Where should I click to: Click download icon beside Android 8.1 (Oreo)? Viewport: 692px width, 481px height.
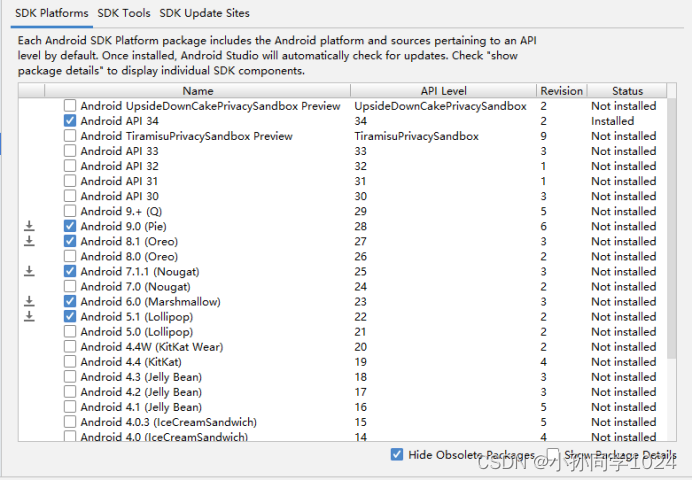[x=29, y=241]
